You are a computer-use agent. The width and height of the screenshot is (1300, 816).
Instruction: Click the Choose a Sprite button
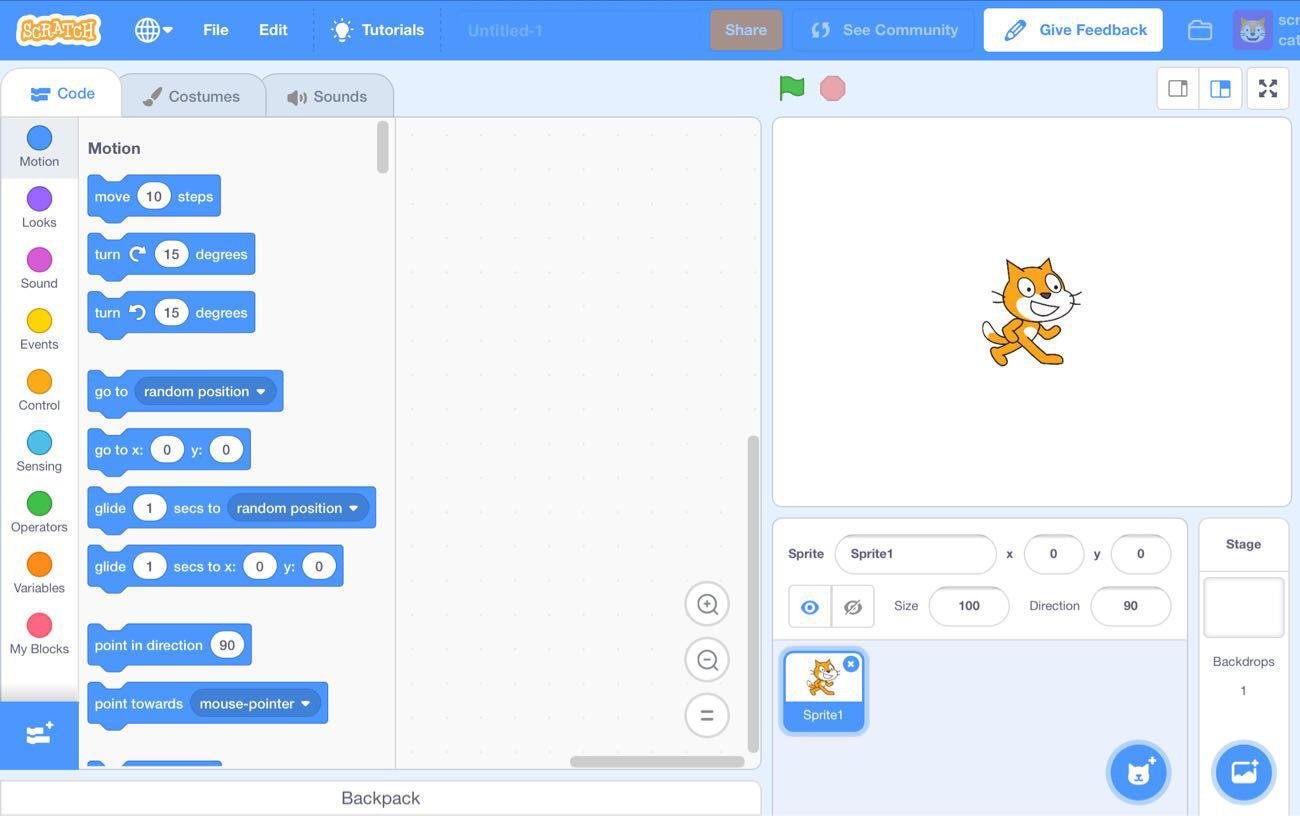point(1138,772)
